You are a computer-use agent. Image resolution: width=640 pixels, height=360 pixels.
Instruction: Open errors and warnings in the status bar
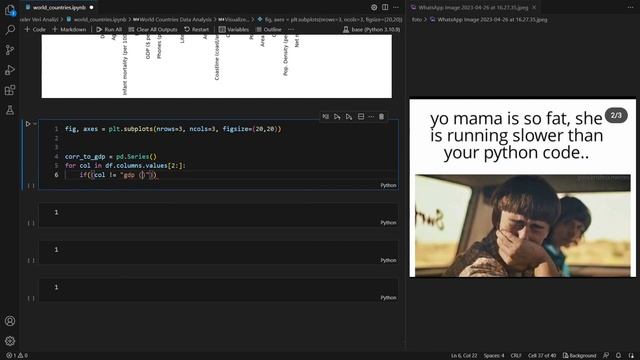(x=17, y=356)
